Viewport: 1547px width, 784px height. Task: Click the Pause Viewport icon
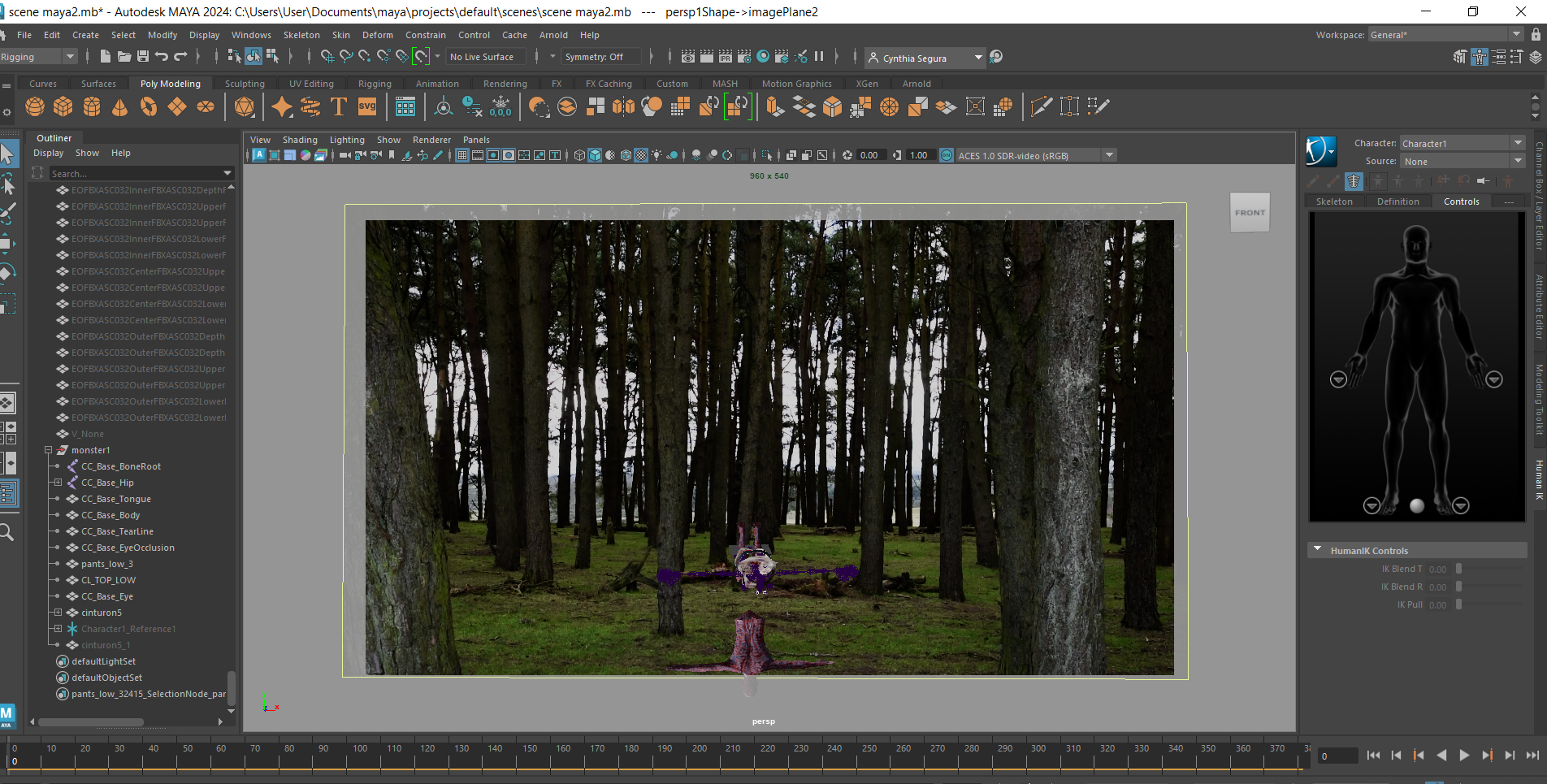(x=819, y=56)
